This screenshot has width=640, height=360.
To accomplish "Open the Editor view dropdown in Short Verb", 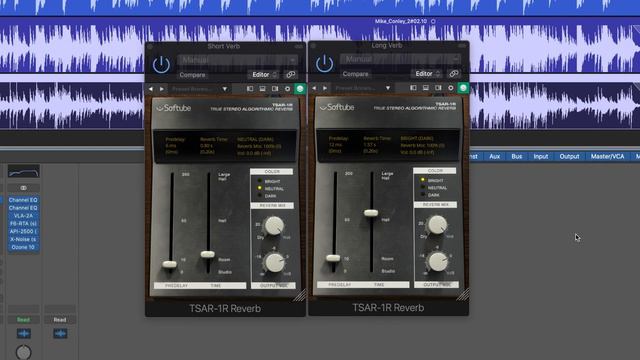I will tap(264, 75).
